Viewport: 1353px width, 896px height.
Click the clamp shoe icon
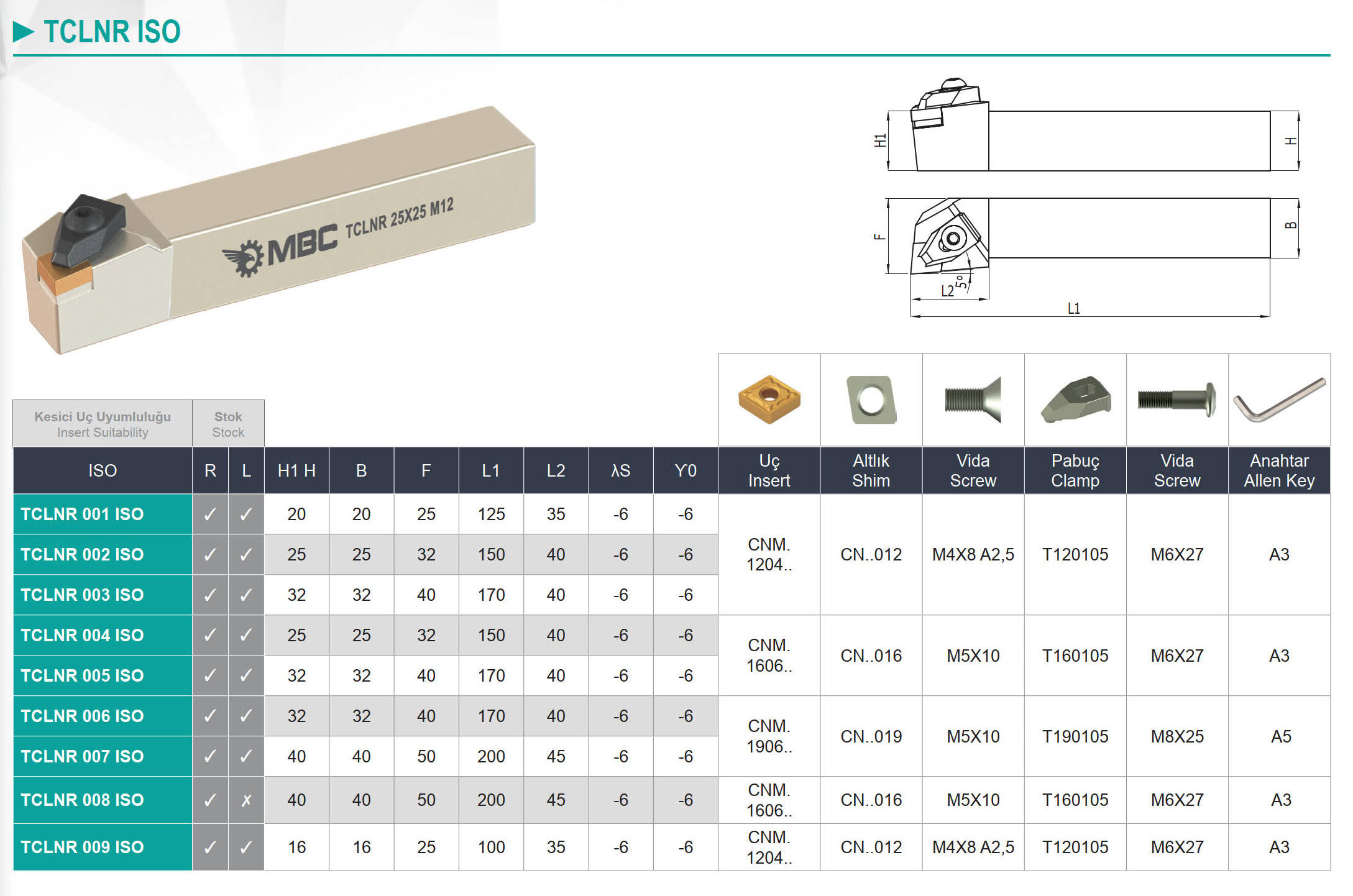[1075, 400]
